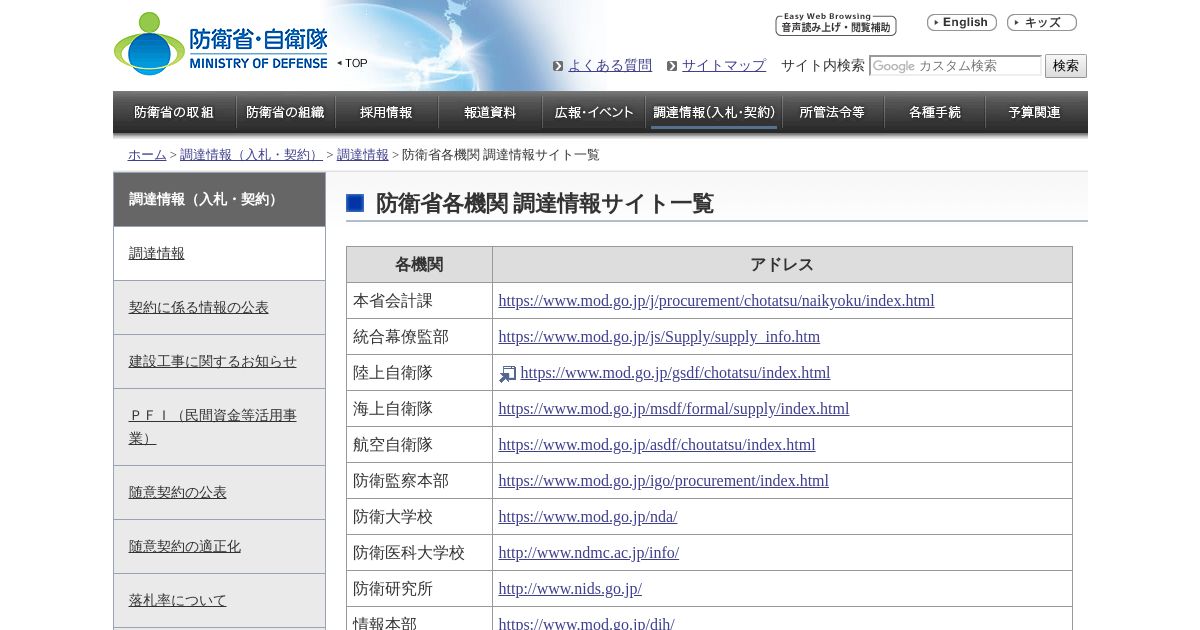The height and width of the screenshot is (630, 1200).
Task: Open 防衛省の取組 menu tab
Action: [x=174, y=112]
